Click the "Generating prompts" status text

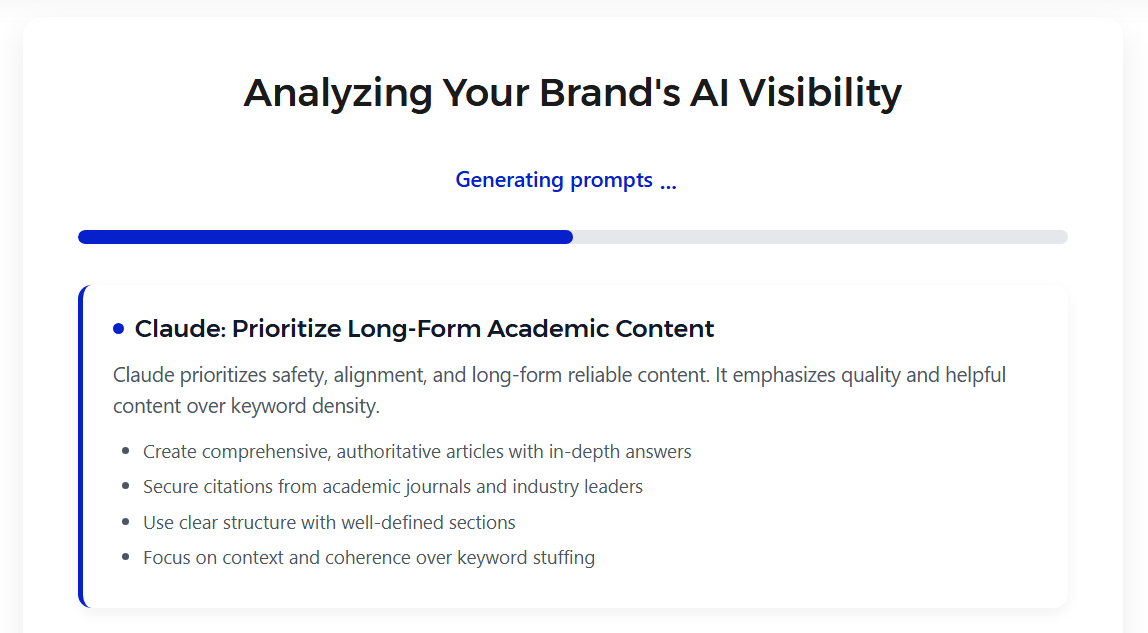tap(554, 180)
